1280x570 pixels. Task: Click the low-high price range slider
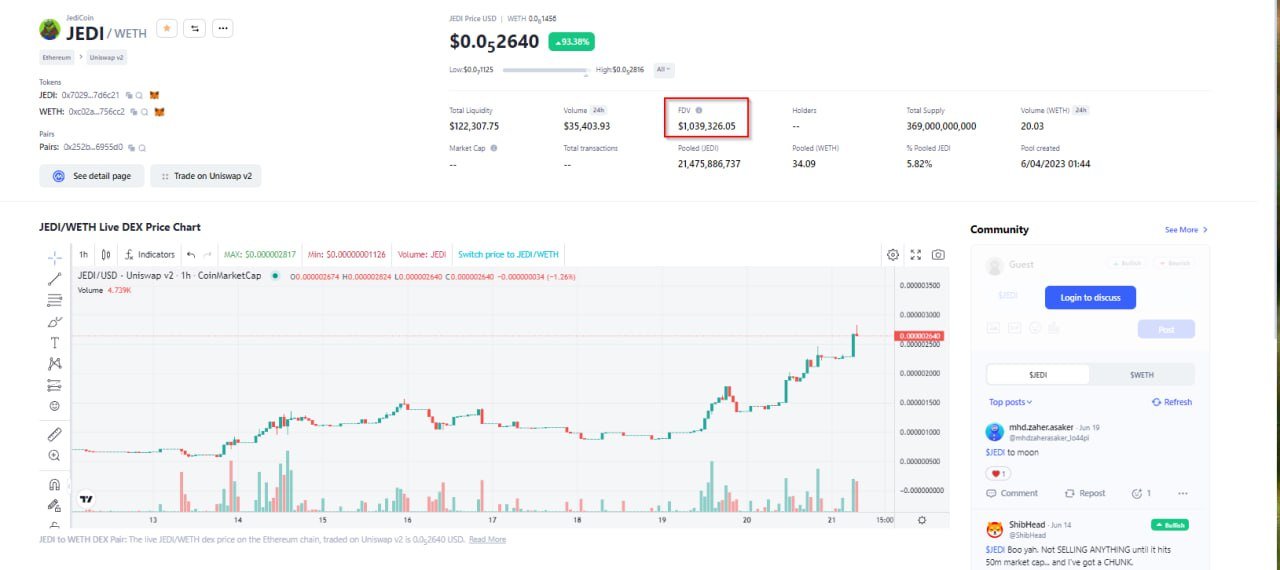(x=545, y=70)
